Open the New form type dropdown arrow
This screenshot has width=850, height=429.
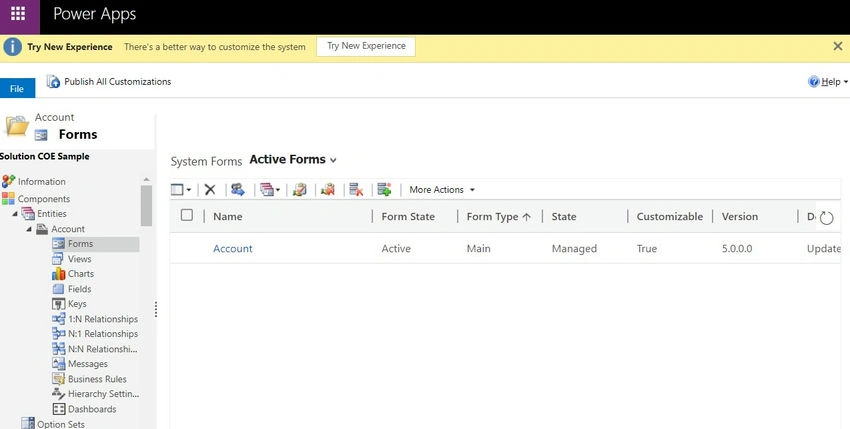[x=189, y=190]
